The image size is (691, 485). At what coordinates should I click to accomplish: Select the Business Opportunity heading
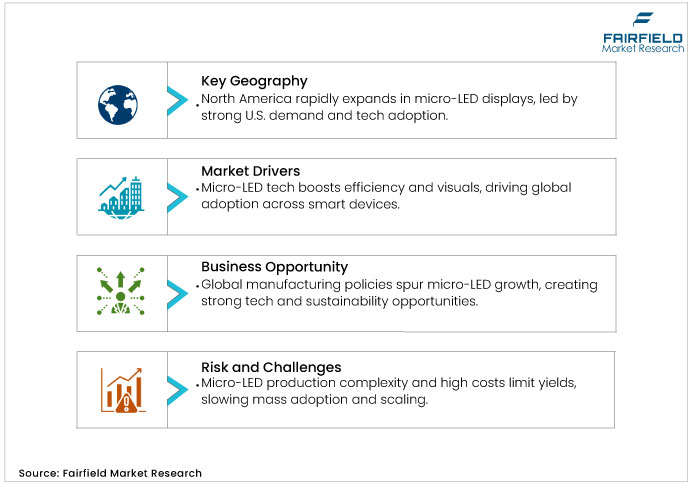coord(274,267)
